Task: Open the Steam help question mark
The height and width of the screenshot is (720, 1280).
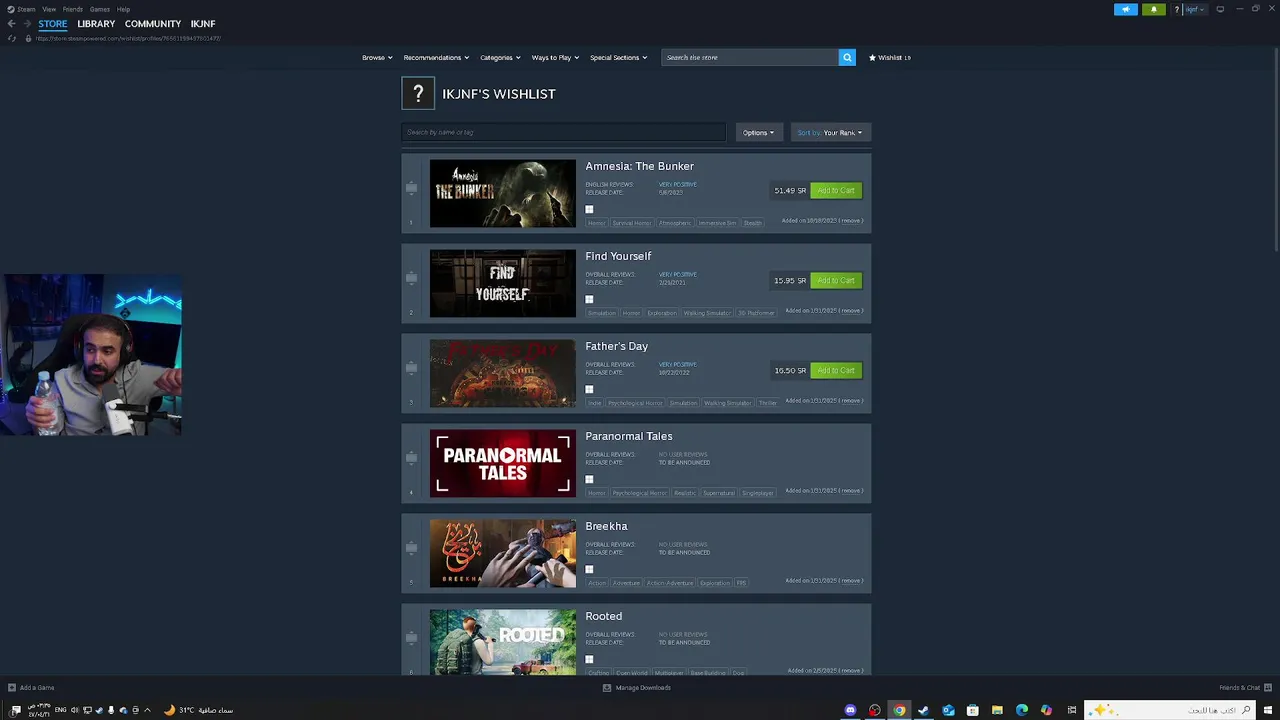Action: point(1177,9)
